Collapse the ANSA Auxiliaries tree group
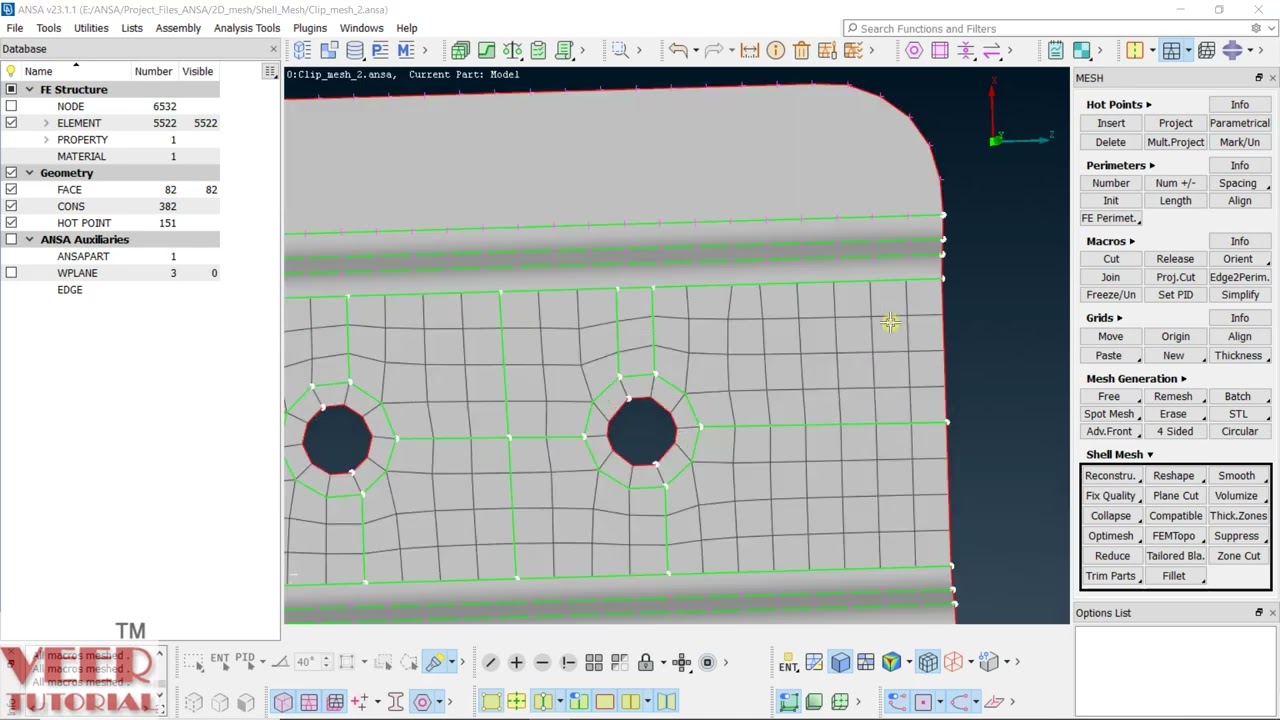Screen dimensions: 1280x720 30,239
